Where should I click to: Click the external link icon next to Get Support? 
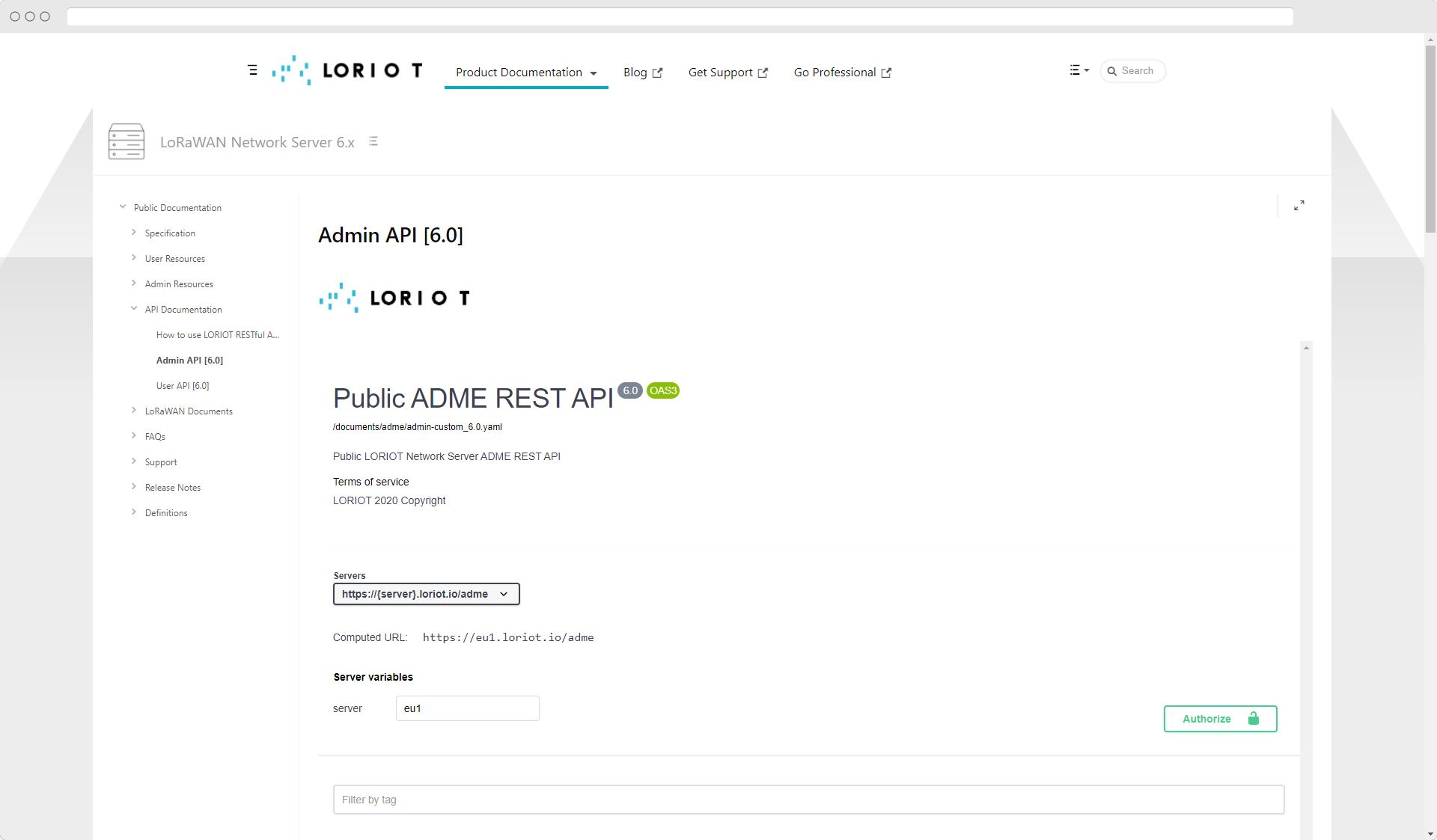[x=763, y=73]
